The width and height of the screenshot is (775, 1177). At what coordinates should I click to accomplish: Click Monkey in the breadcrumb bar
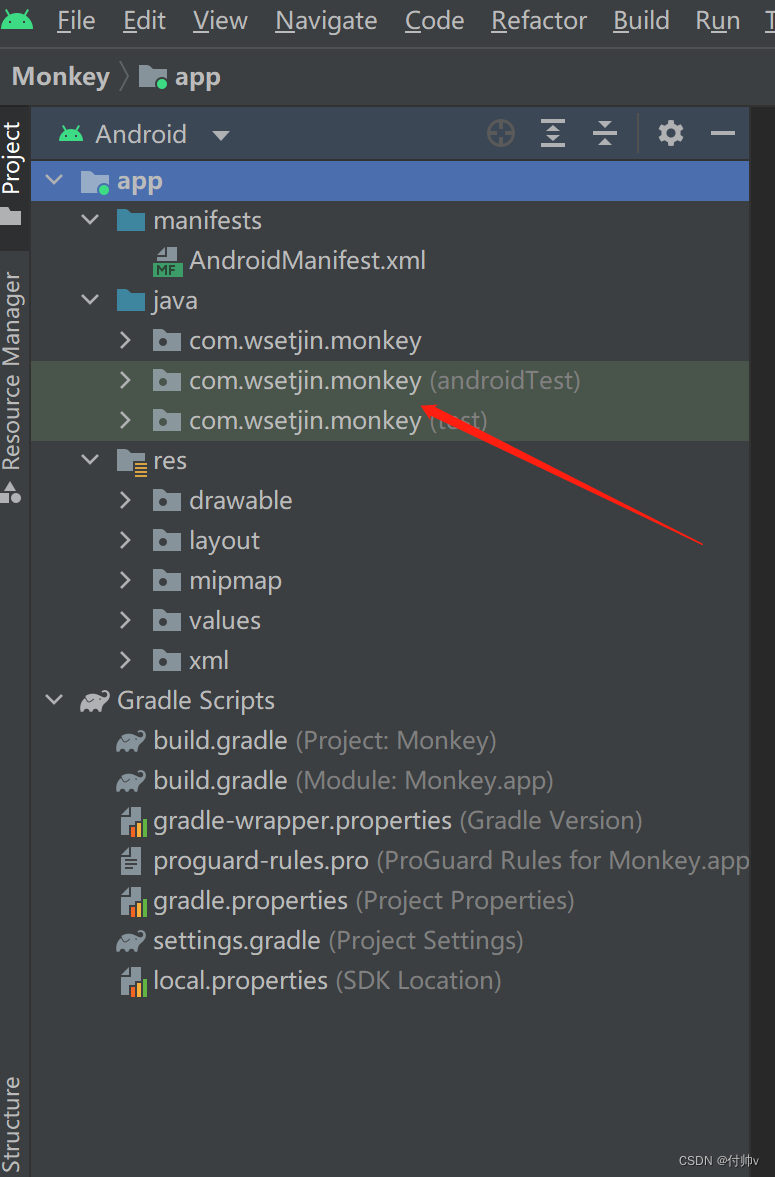pos(61,77)
